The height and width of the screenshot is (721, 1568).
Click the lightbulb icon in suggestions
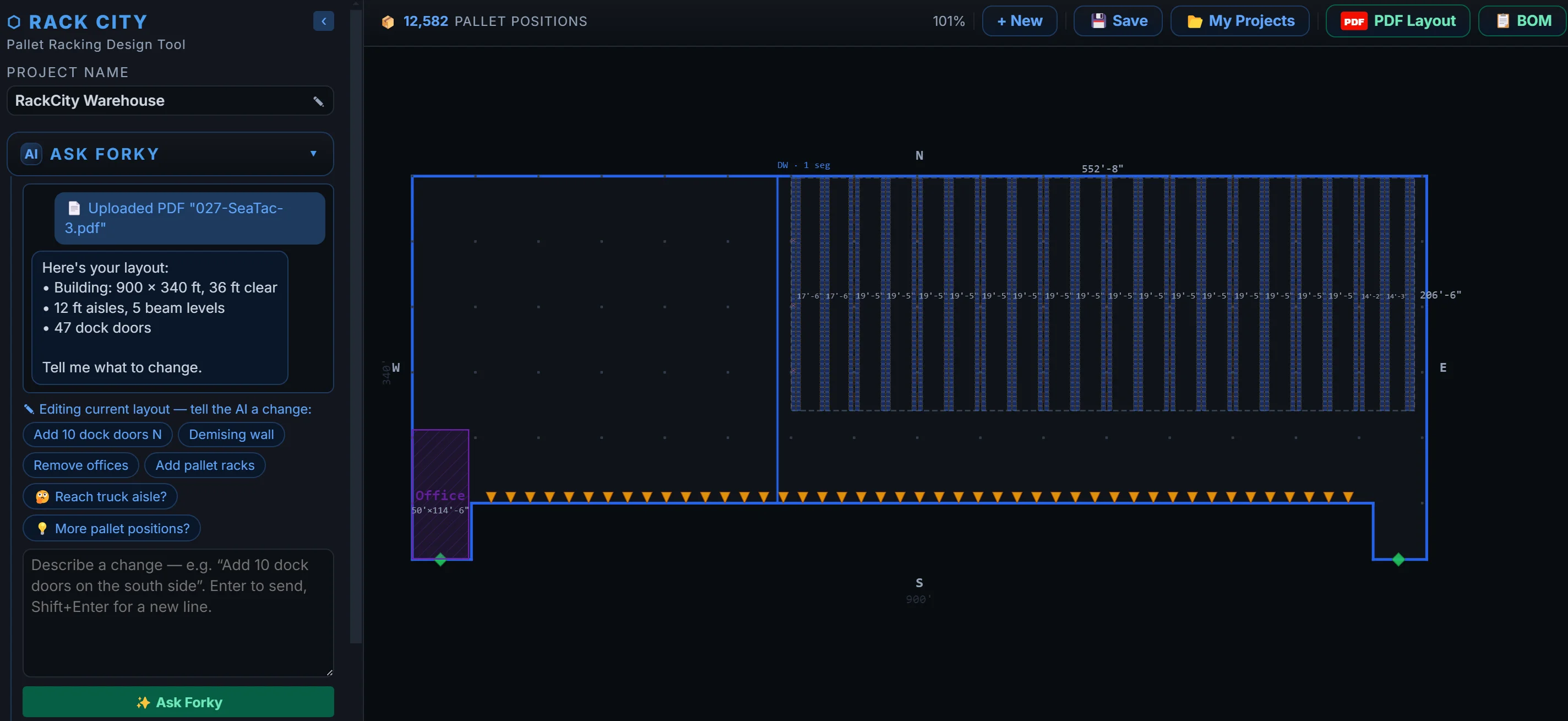click(x=42, y=528)
